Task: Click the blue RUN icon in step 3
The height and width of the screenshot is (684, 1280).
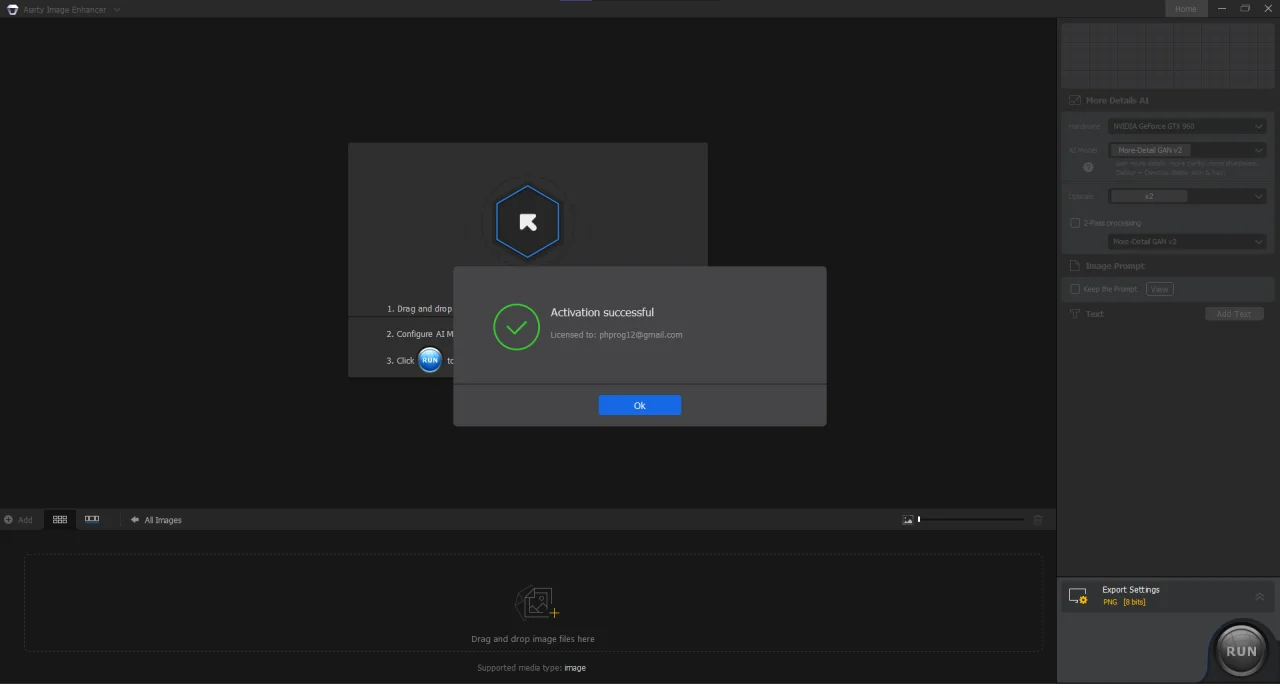Action: coord(430,360)
